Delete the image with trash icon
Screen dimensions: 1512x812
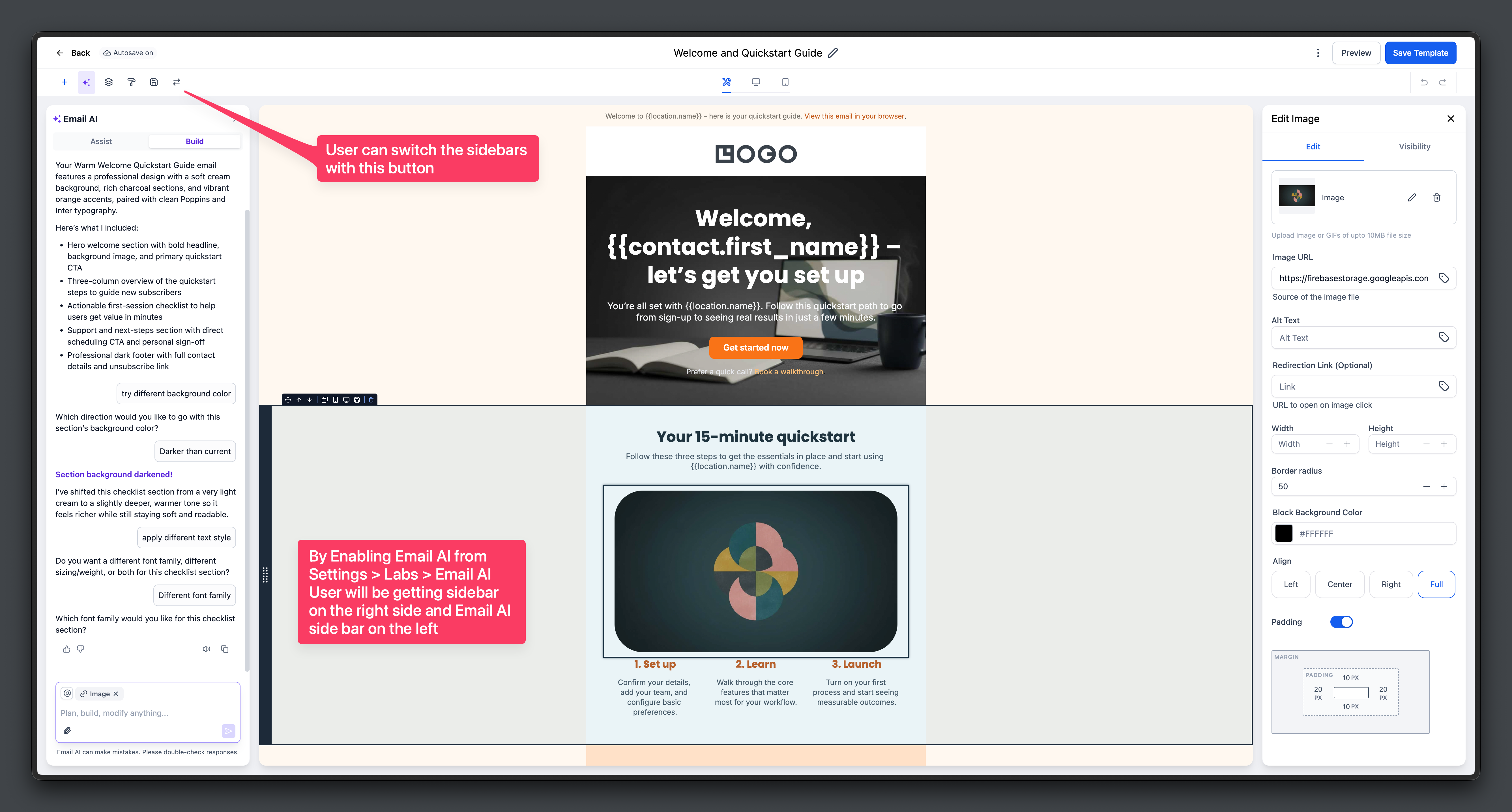pyautogui.click(x=1437, y=197)
